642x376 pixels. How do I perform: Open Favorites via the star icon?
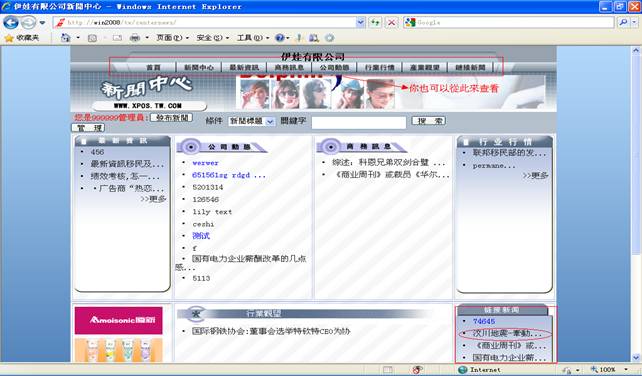coord(9,38)
